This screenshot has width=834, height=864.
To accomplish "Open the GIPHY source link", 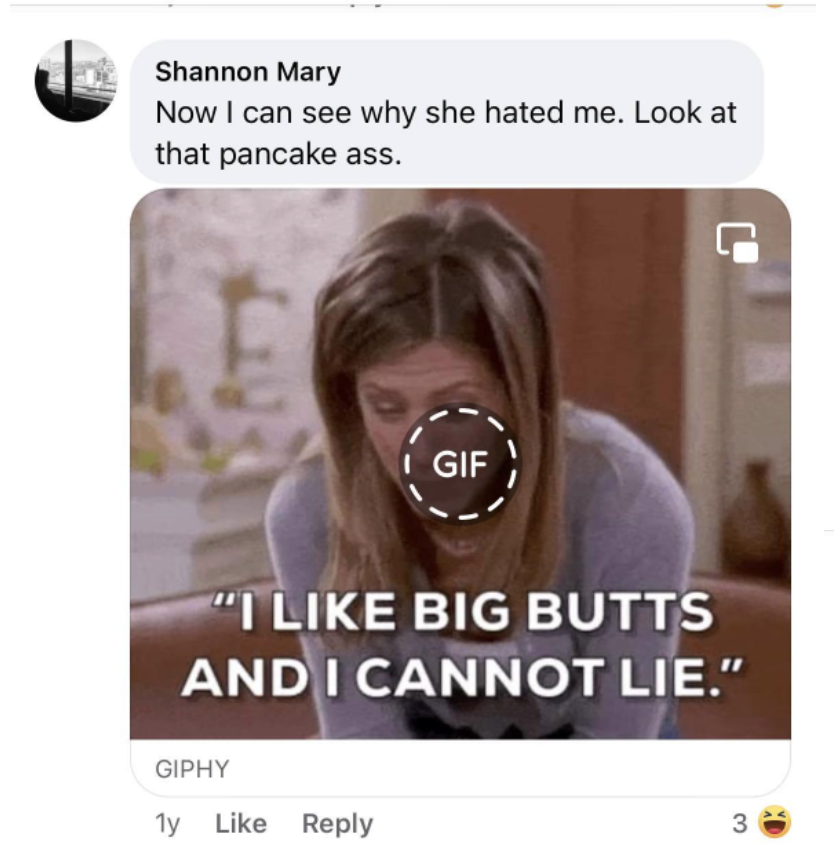I will pos(192,769).
